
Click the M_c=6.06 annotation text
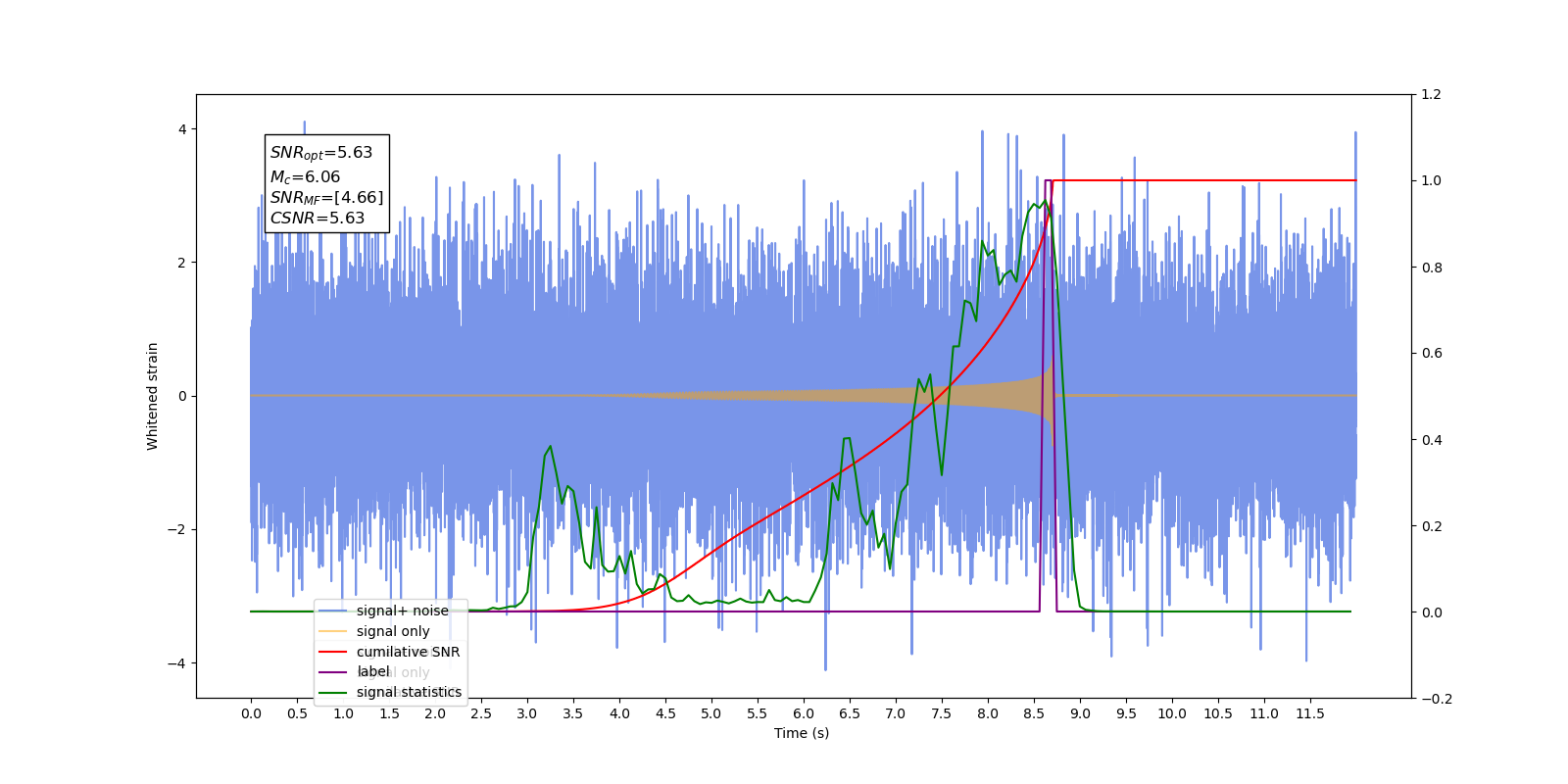click(306, 177)
